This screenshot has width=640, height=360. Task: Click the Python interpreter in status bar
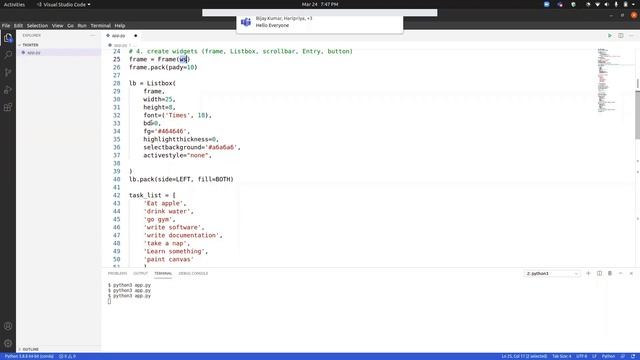(29, 356)
